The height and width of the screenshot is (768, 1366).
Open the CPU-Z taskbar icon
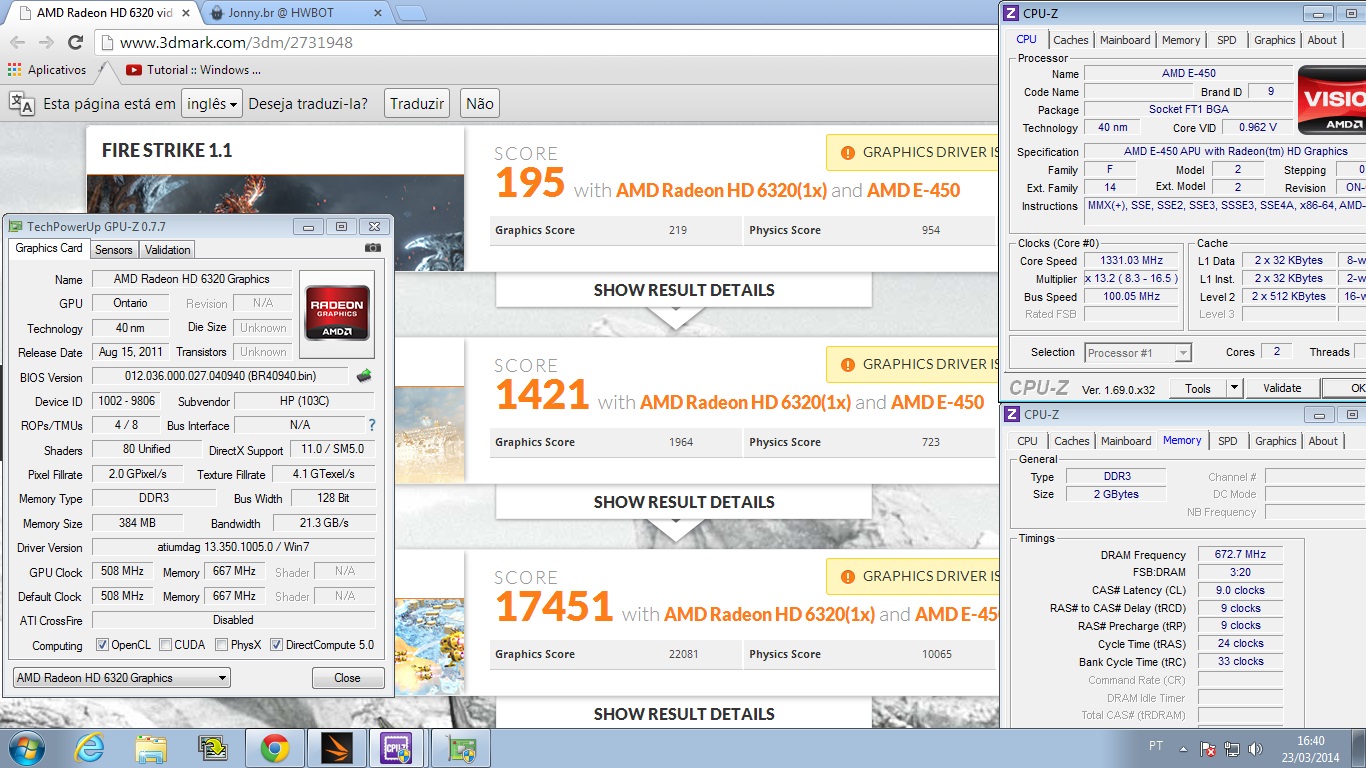click(x=397, y=748)
